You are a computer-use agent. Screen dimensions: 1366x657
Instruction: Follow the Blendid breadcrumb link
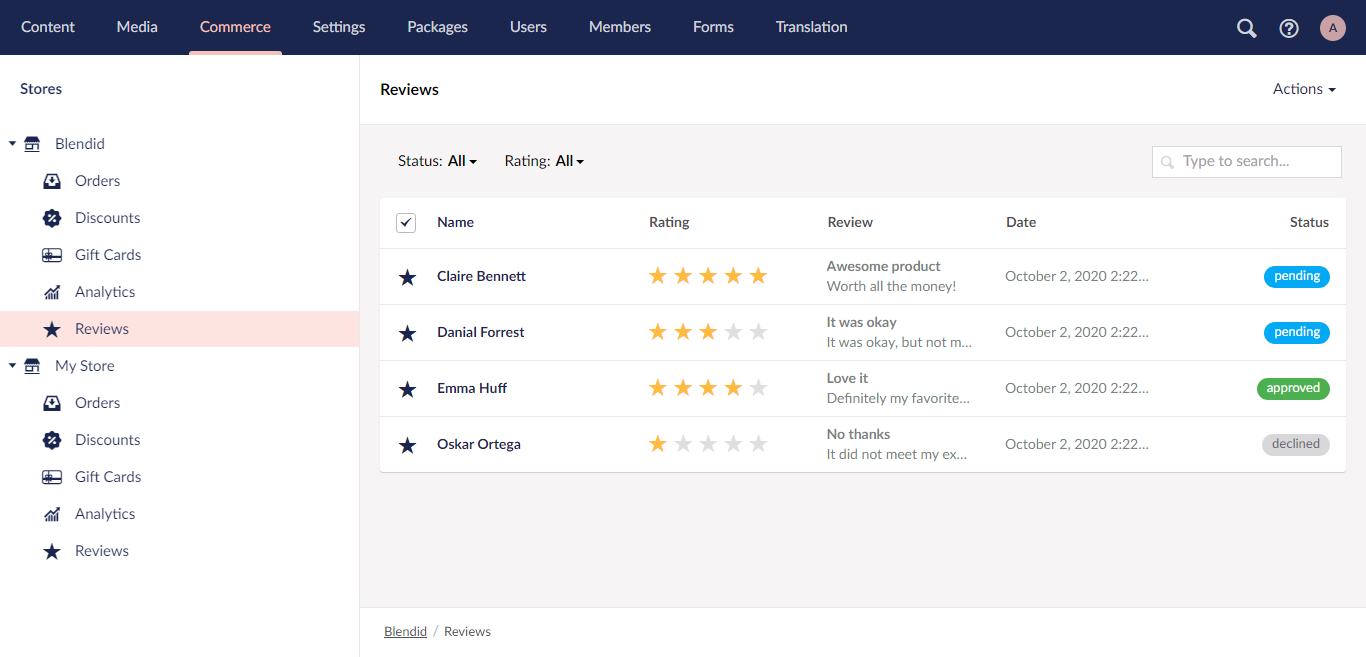[405, 631]
